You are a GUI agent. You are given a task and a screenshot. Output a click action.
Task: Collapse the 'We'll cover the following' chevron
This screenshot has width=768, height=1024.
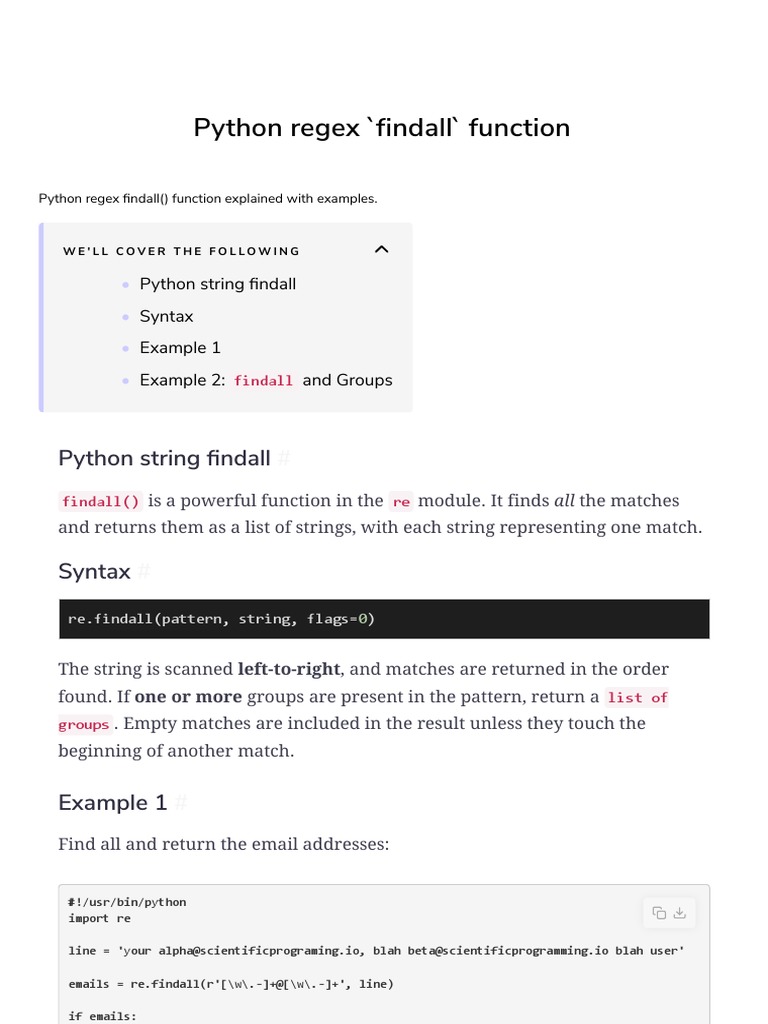coord(381,249)
